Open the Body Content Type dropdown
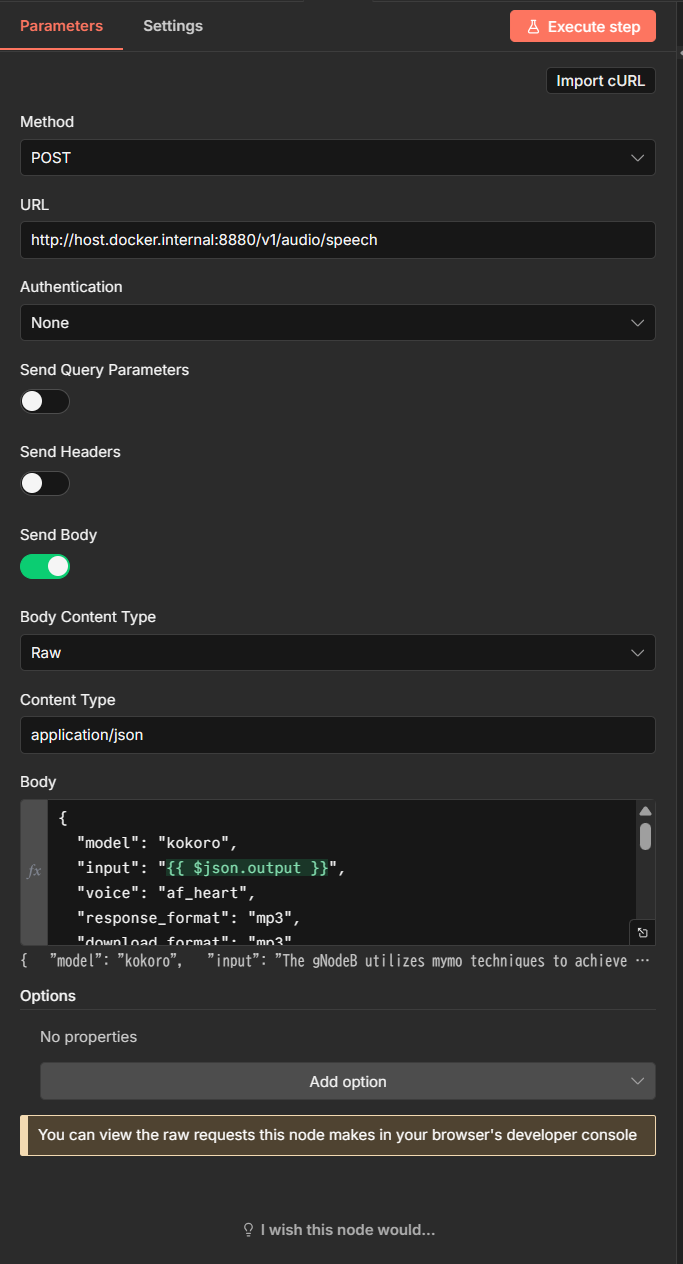The height and width of the screenshot is (1264, 683). [x=337, y=653]
